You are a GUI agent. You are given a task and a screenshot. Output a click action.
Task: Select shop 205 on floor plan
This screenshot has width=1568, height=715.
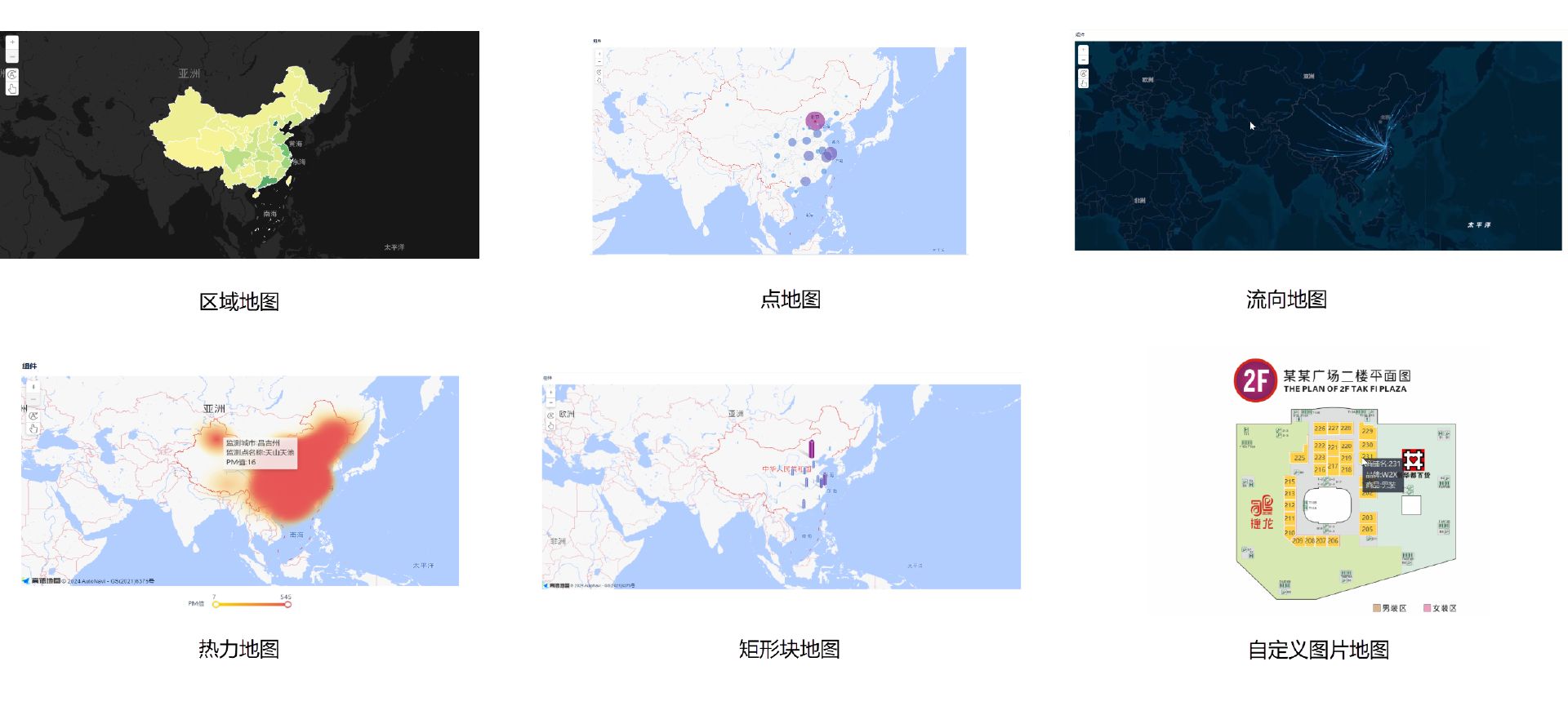[x=1367, y=529]
